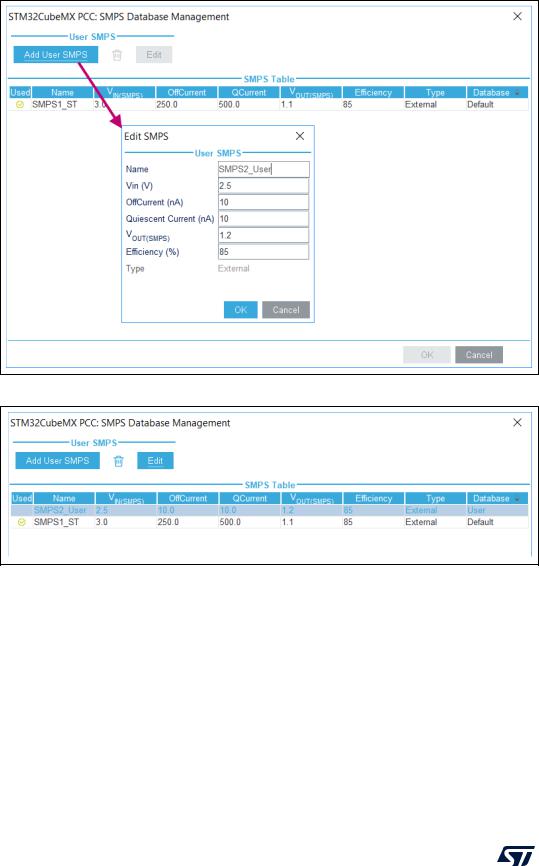Click the 500.0 QCurrent cell in top table
Screen dimensions: 539x866
point(229,104)
